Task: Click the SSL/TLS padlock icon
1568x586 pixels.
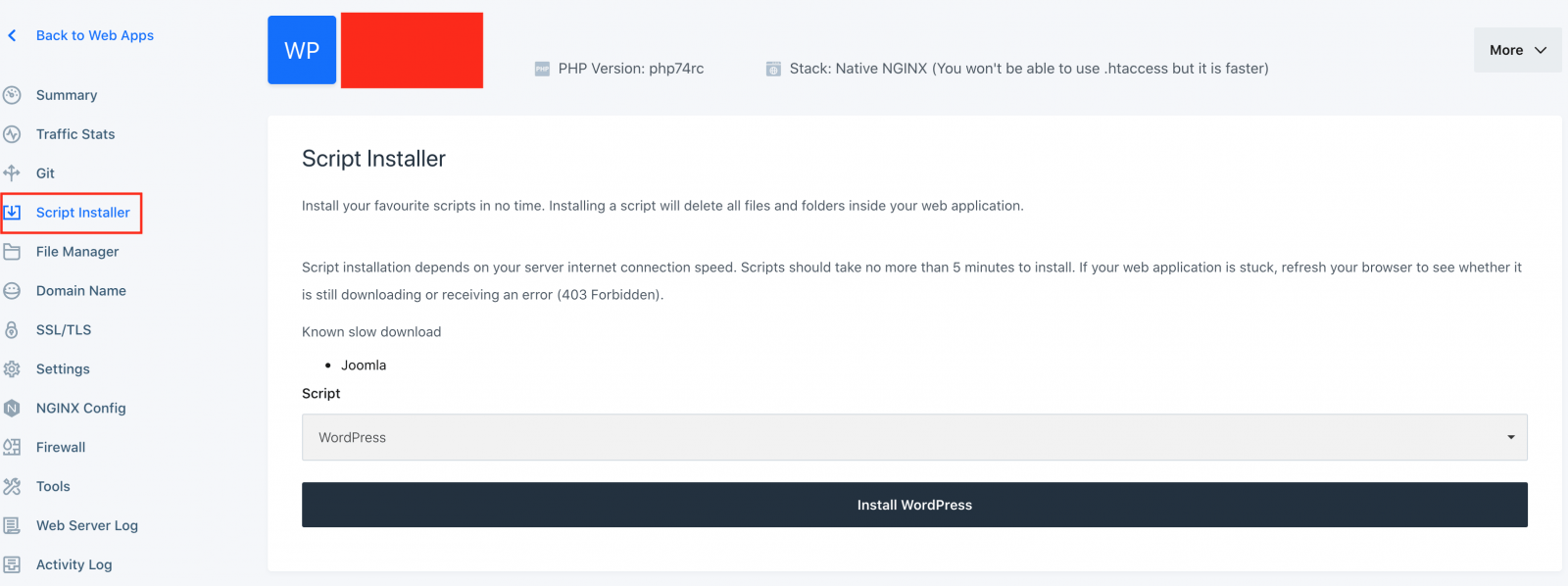Action: 12,330
